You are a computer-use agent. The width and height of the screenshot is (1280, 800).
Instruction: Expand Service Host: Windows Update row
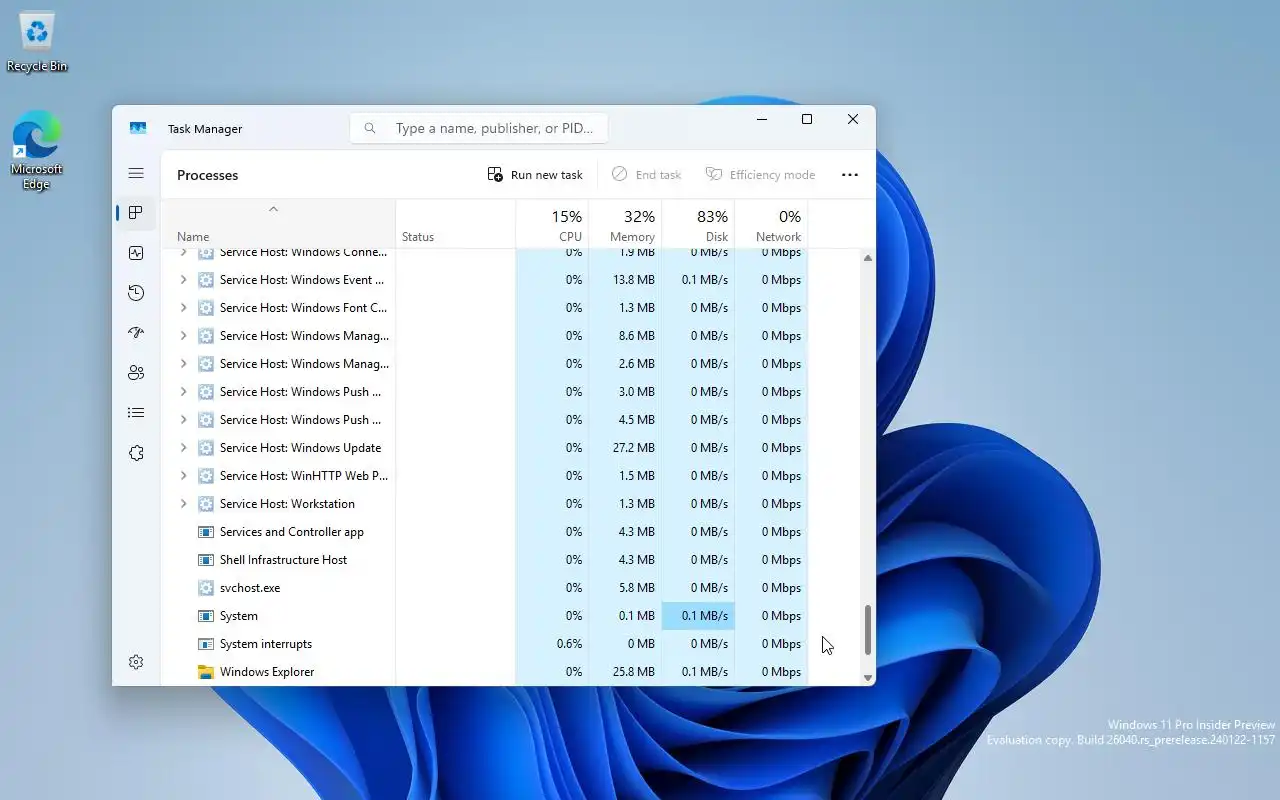(x=183, y=448)
